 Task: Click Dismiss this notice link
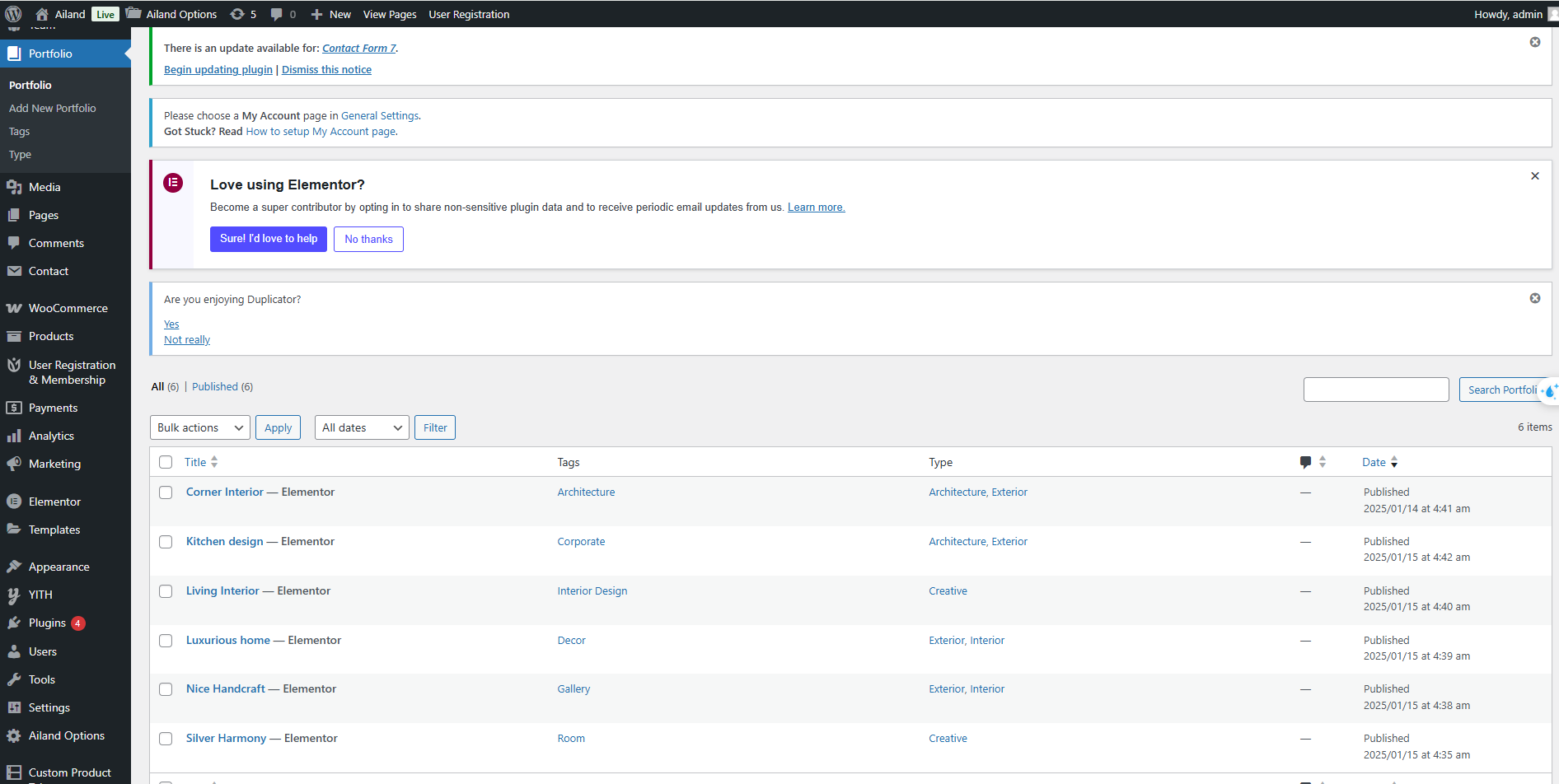coord(326,69)
